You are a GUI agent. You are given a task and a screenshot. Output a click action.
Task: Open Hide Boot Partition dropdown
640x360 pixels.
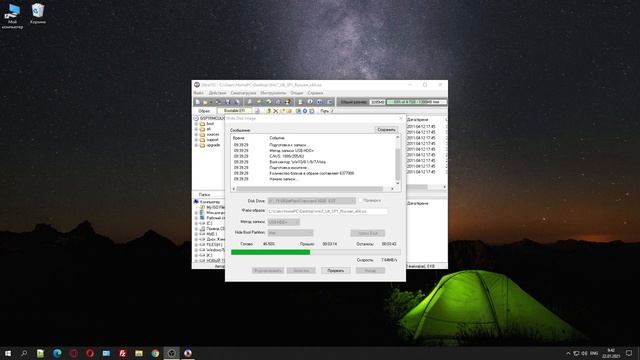[x=290, y=233]
